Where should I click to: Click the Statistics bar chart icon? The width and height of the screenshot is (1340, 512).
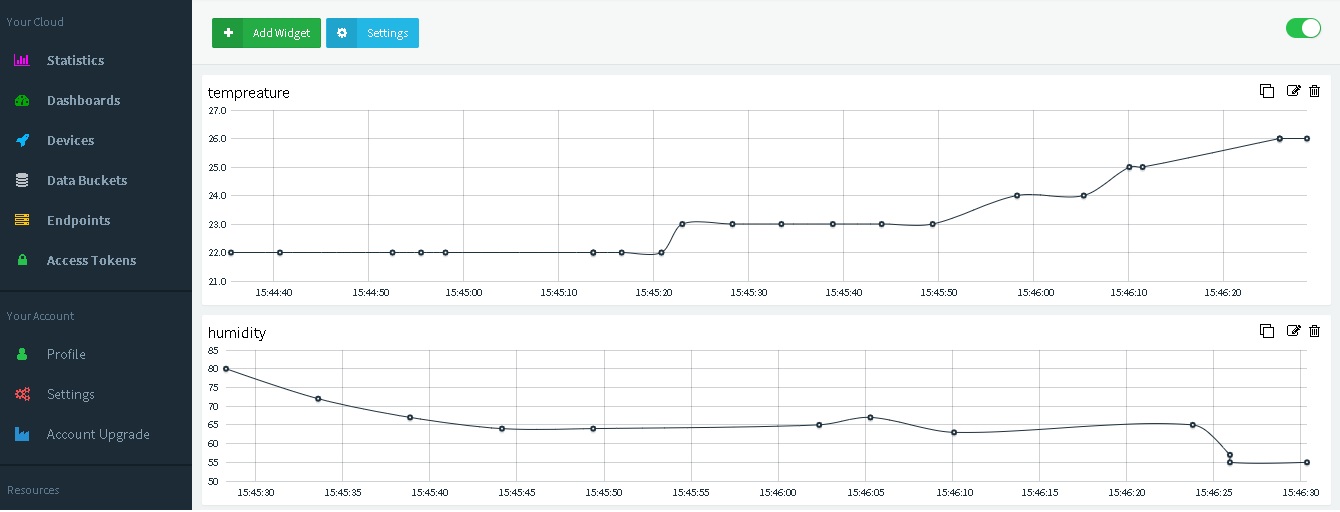coord(22,60)
